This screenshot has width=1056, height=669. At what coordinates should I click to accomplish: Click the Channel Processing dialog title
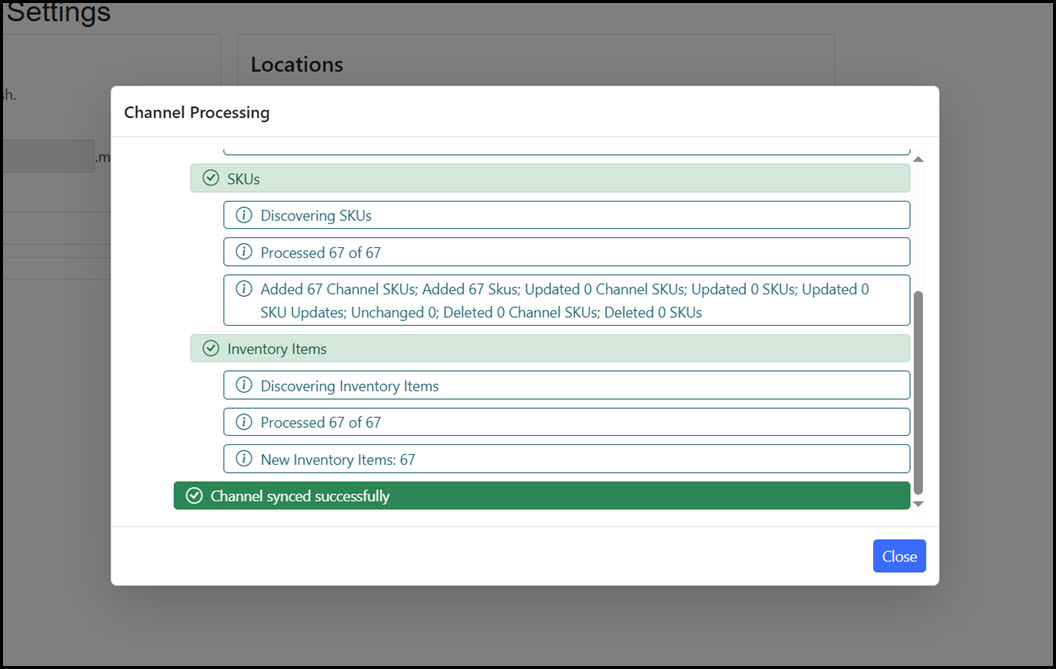(197, 112)
